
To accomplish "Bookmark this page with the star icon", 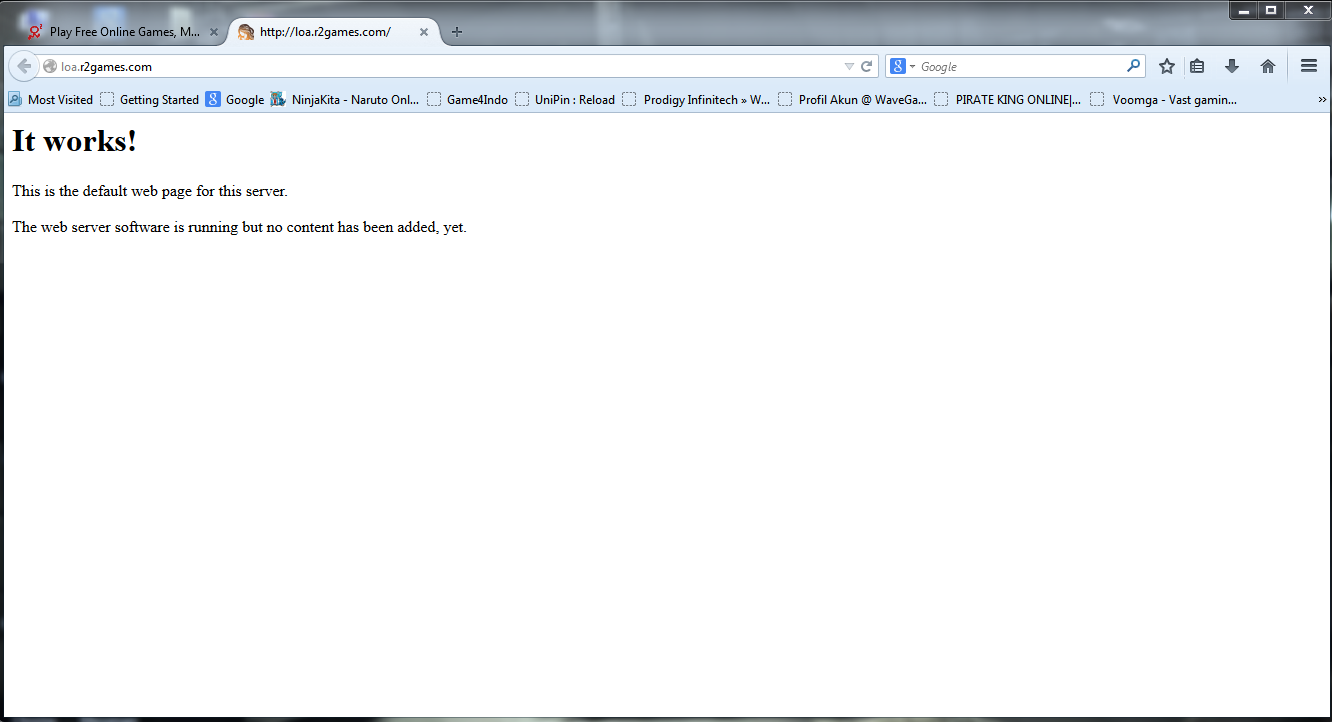I will [1166, 66].
